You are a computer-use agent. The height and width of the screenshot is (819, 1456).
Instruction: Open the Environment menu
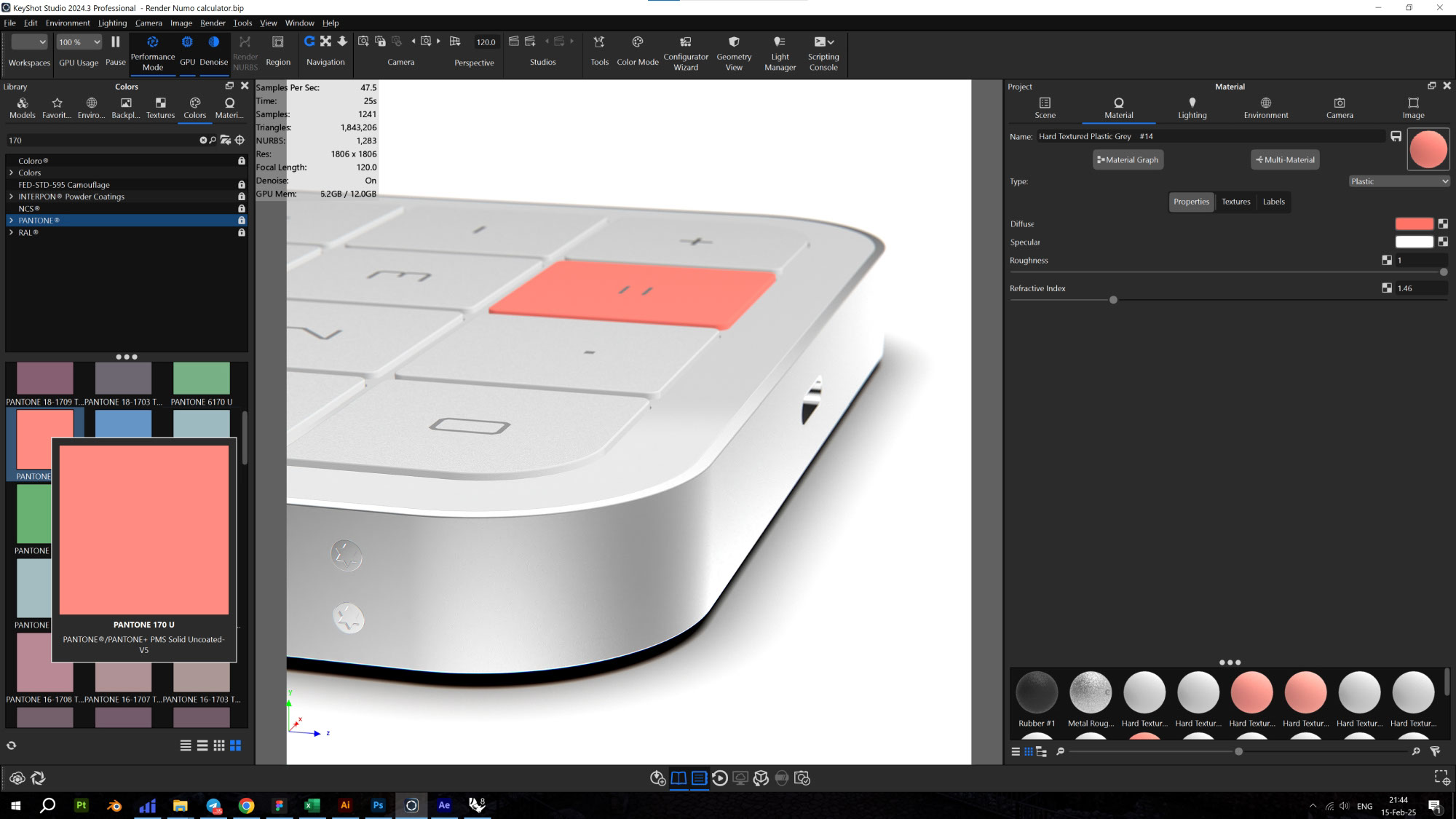[68, 23]
